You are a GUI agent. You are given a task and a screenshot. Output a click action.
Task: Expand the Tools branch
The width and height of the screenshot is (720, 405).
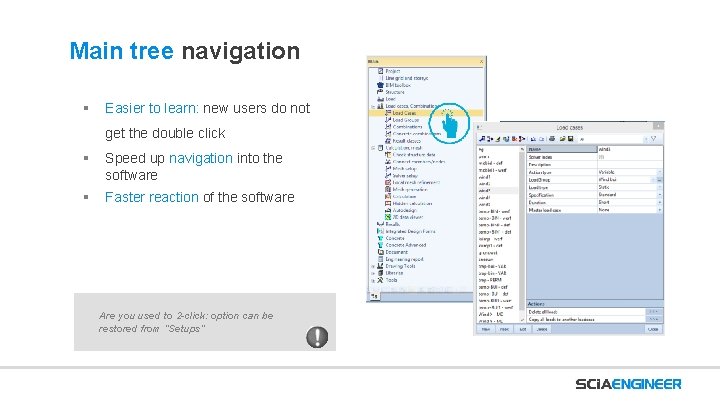(x=373, y=280)
